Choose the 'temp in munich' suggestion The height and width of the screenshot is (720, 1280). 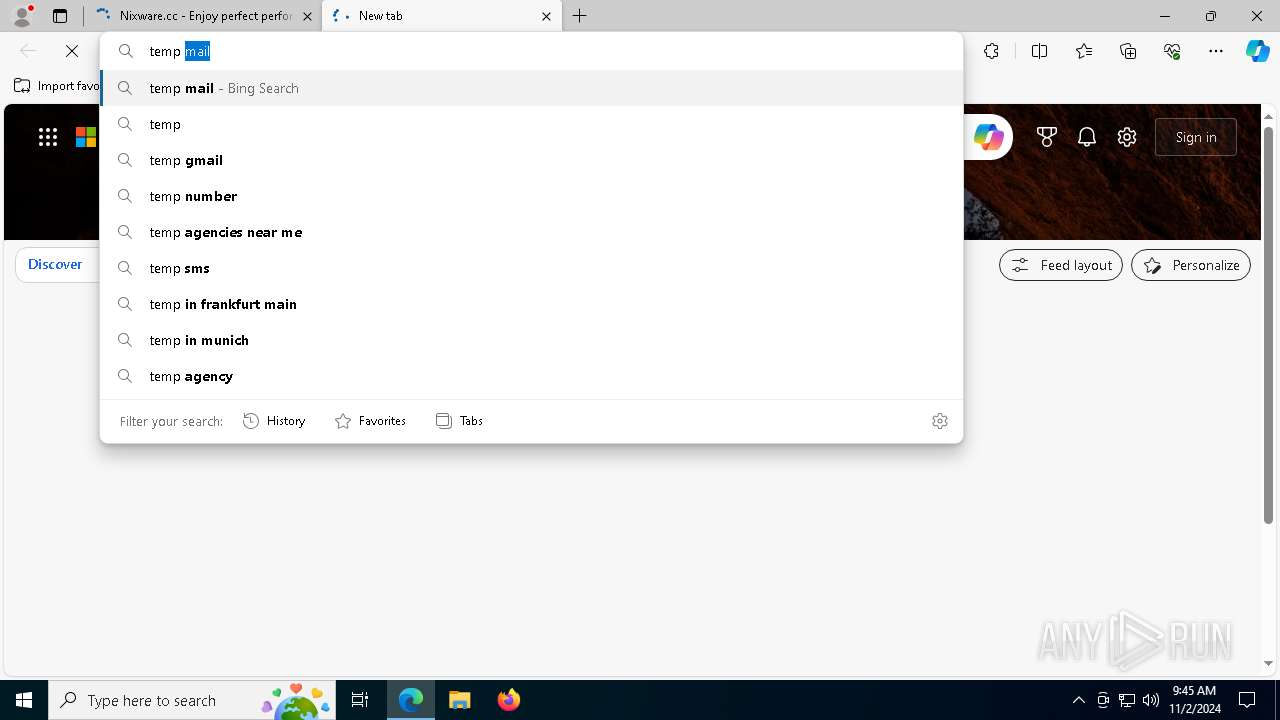point(531,340)
